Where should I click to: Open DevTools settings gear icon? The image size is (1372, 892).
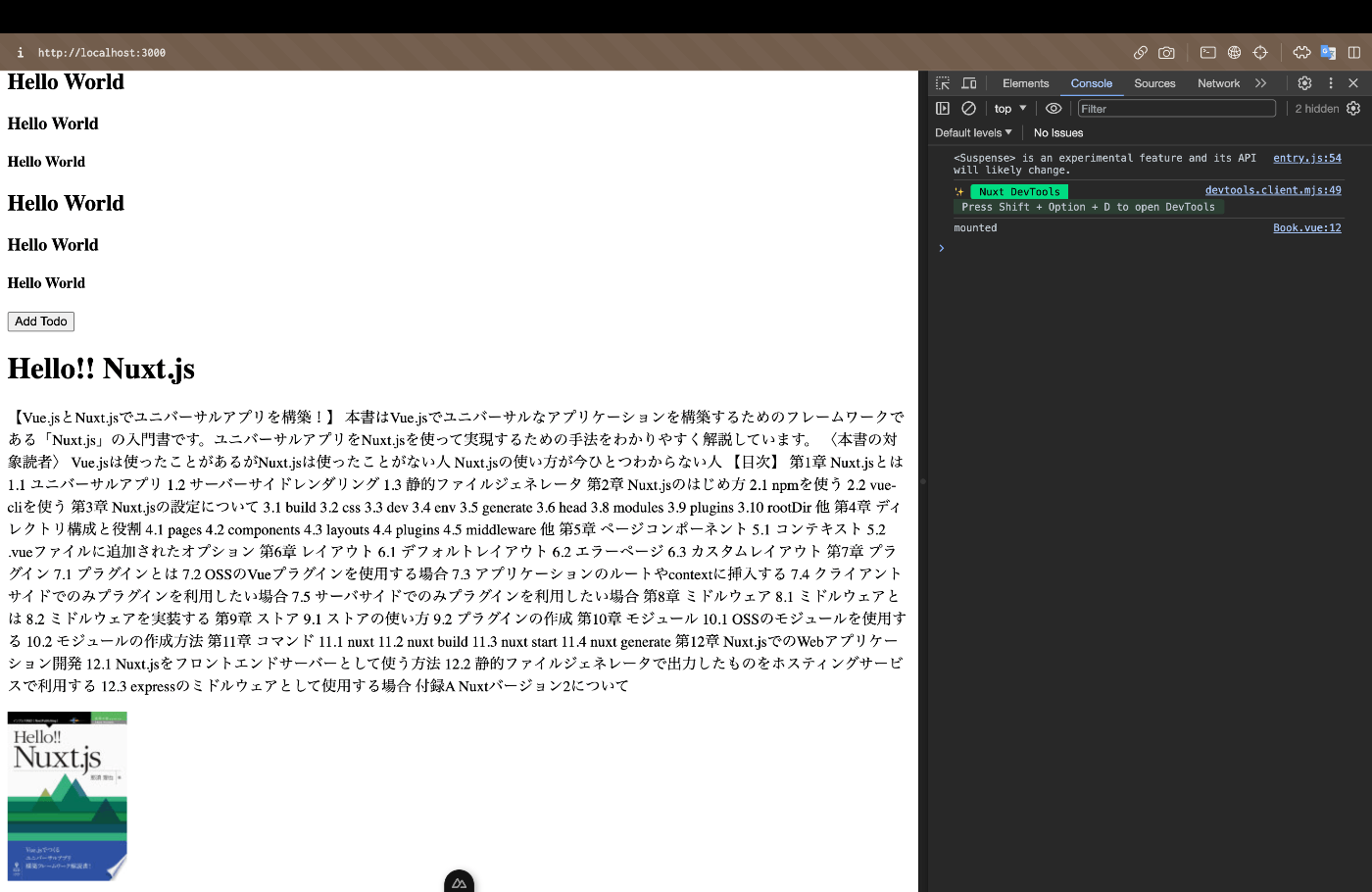pos(1304,83)
